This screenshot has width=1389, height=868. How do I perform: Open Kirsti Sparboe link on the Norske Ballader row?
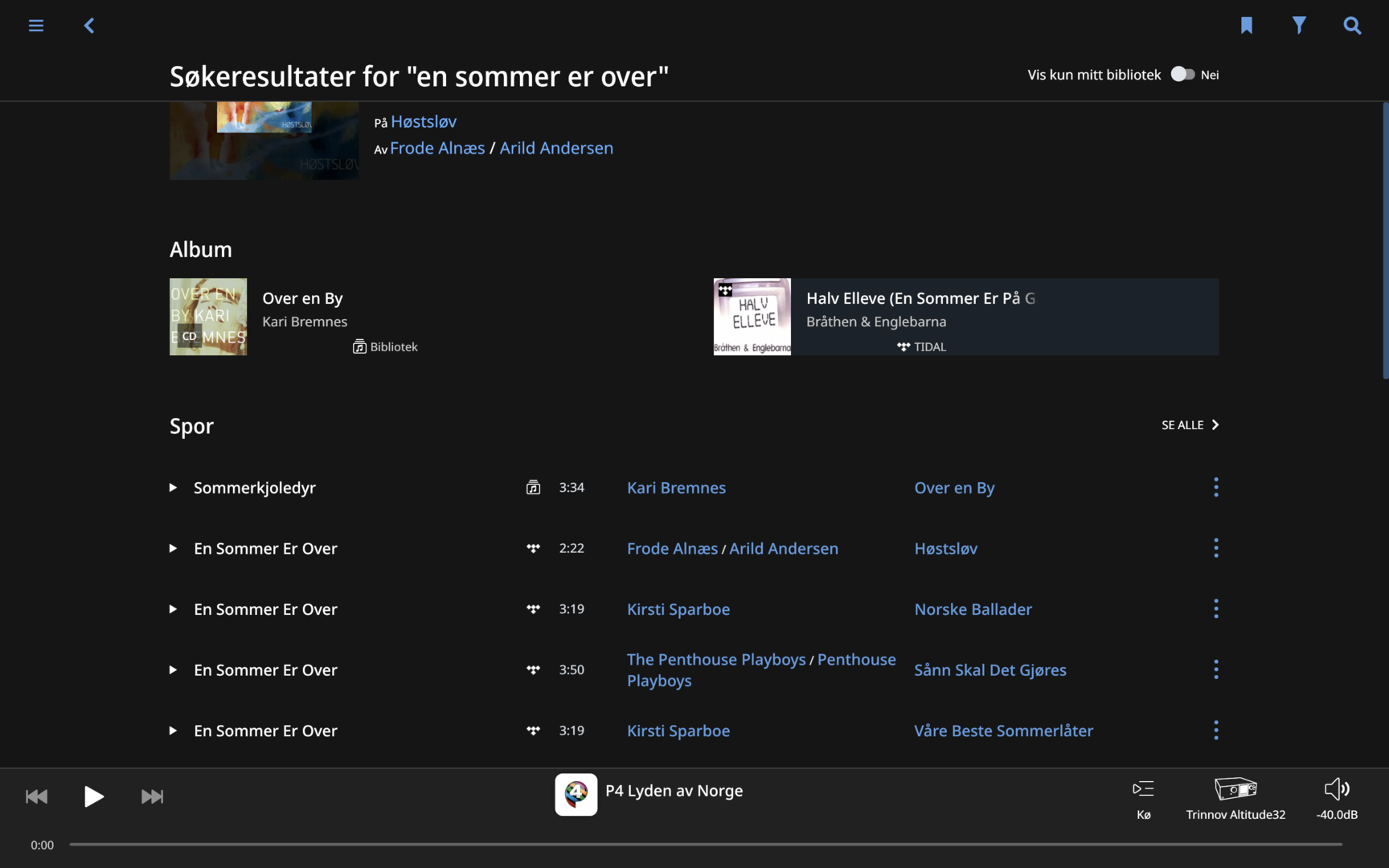[678, 609]
